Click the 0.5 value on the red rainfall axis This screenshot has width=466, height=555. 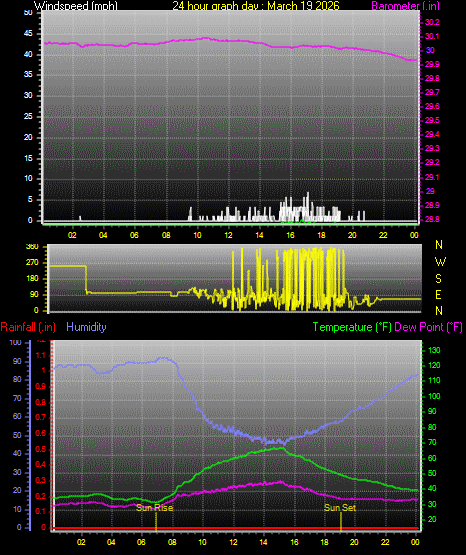(41, 449)
